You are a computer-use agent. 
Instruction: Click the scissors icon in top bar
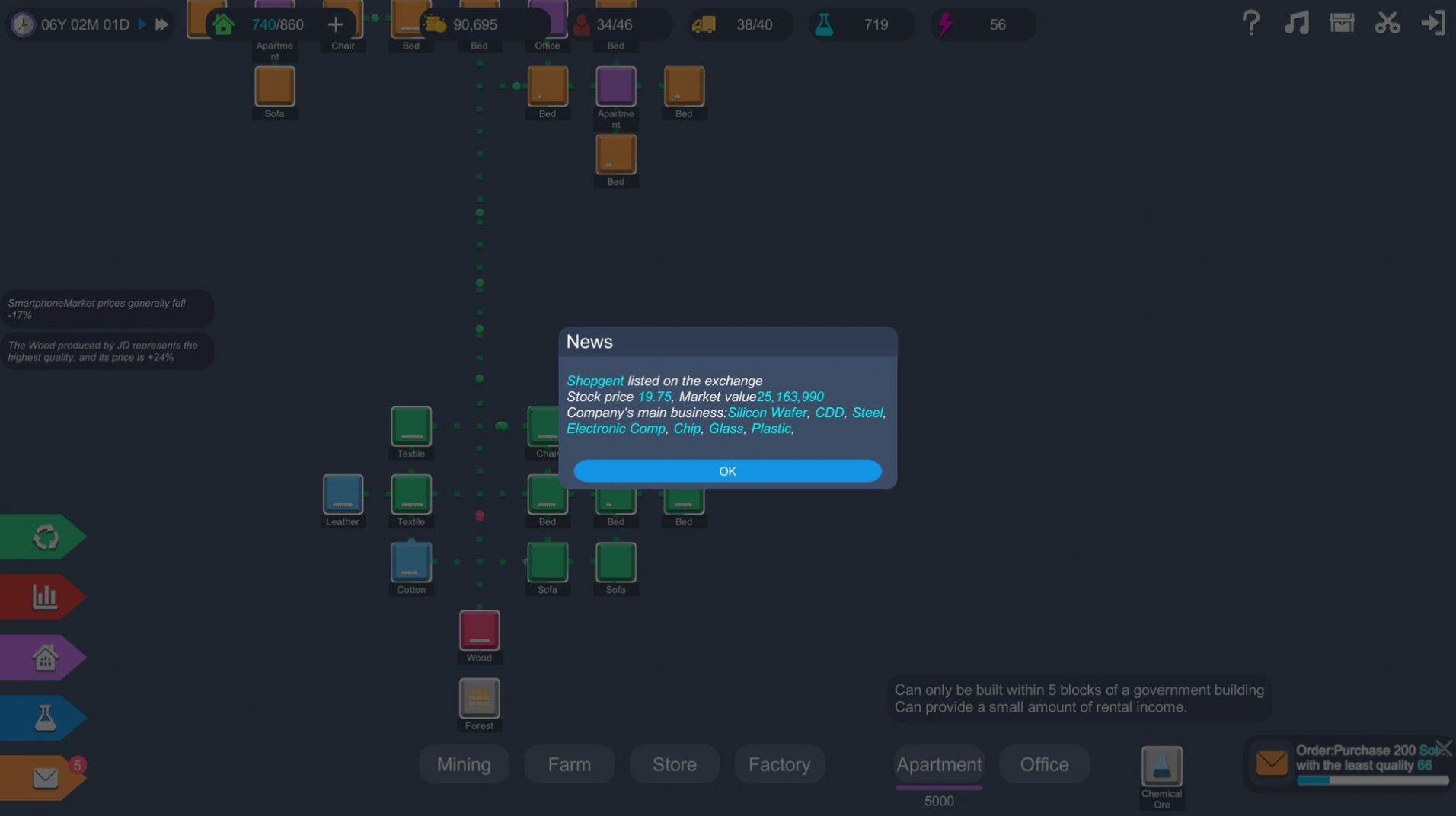coord(1387,24)
